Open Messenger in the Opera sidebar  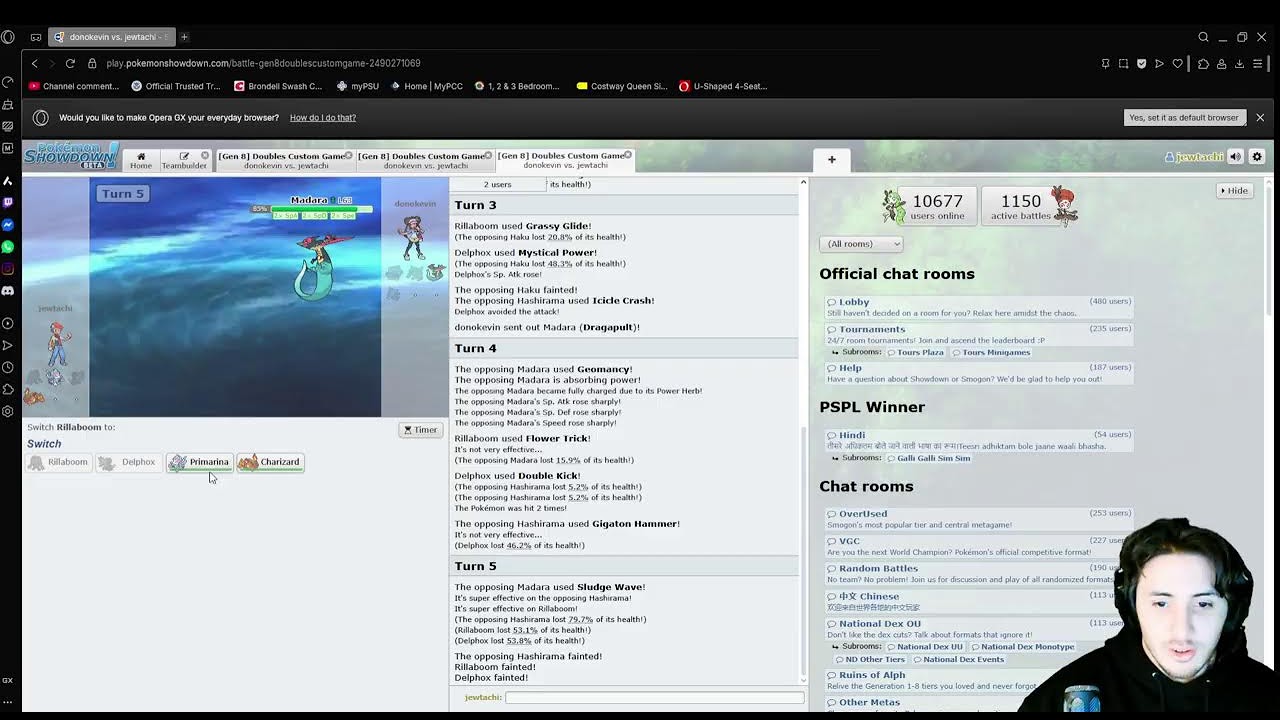click(x=8, y=225)
